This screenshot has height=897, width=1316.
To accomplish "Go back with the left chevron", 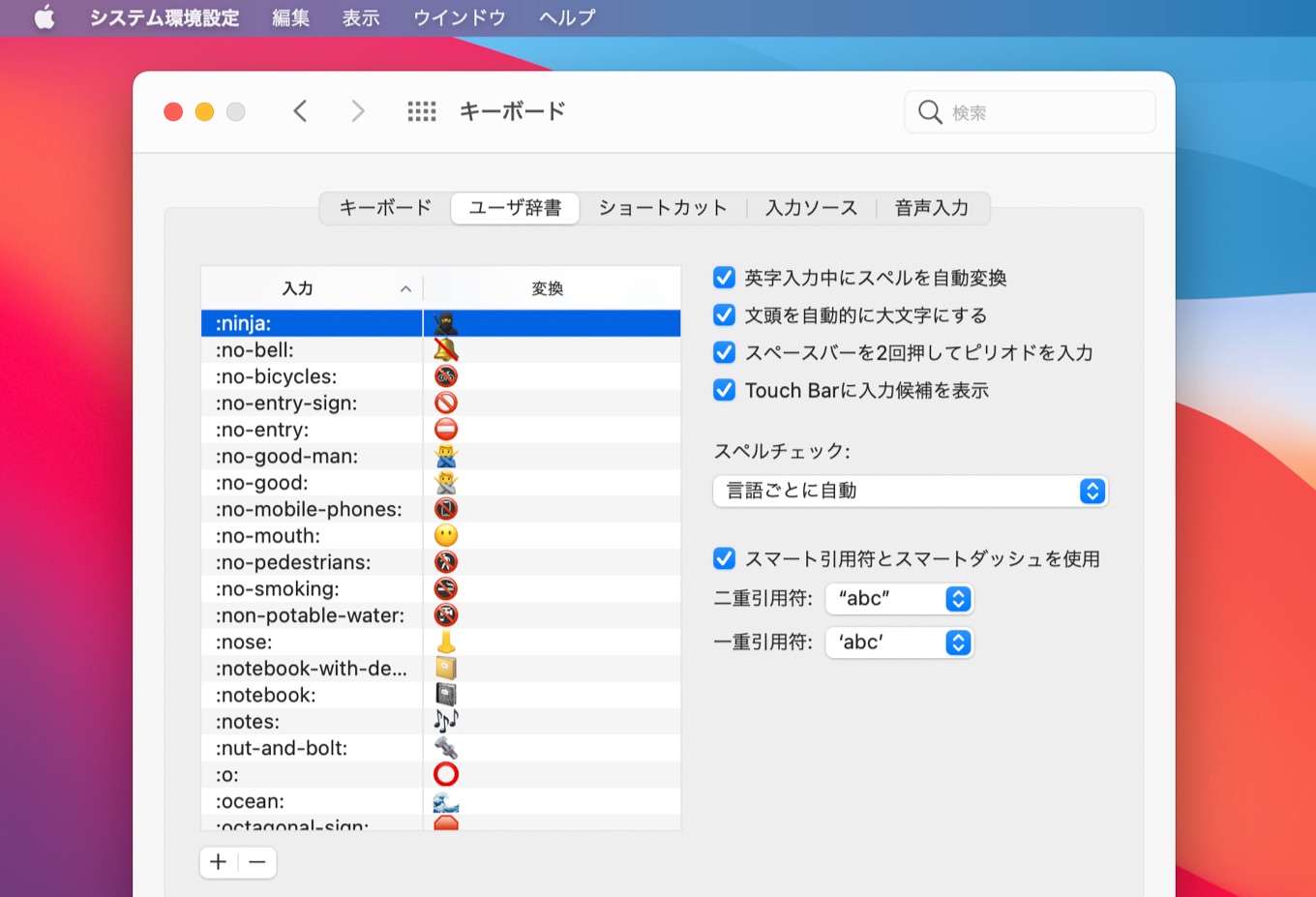I will click(300, 111).
